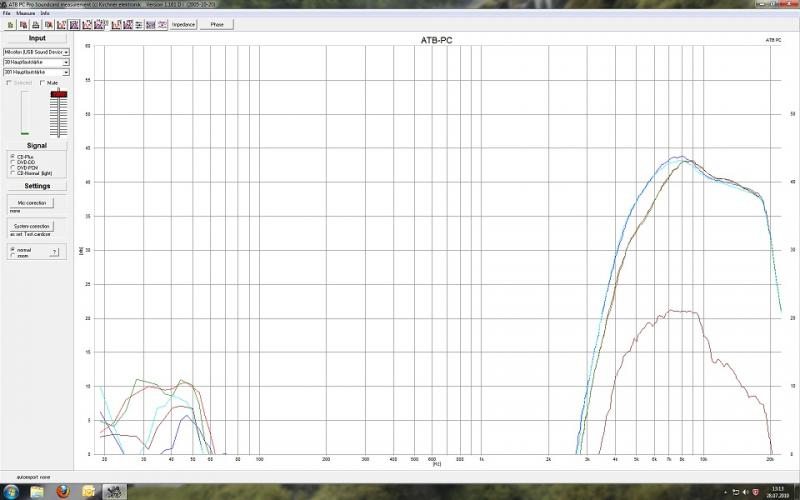Choose the zoom radio option
Viewport: 800px width, 500px height.
pyautogui.click(x=12, y=255)
